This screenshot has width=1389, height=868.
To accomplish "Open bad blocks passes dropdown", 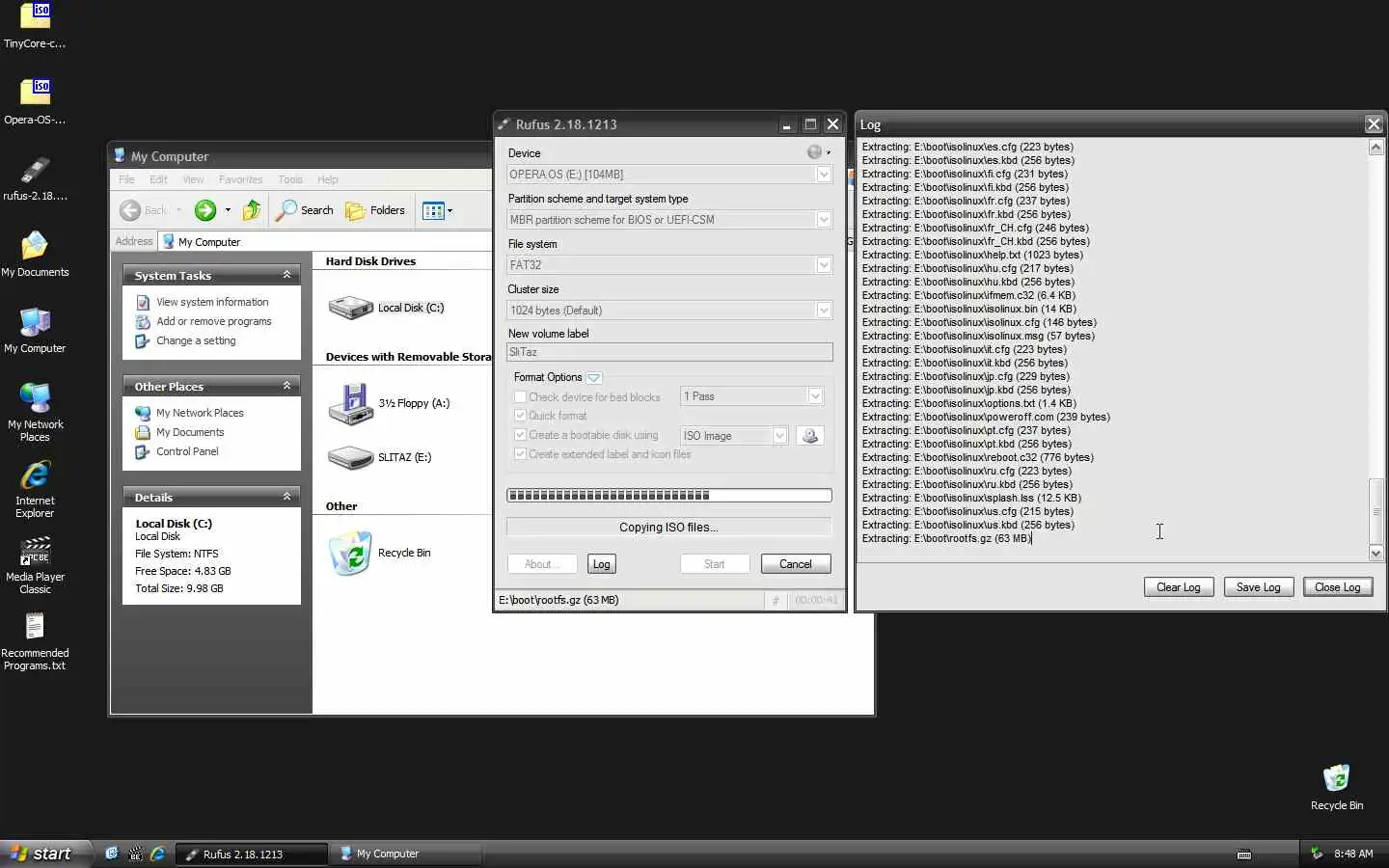I will [x=752, y=396].
